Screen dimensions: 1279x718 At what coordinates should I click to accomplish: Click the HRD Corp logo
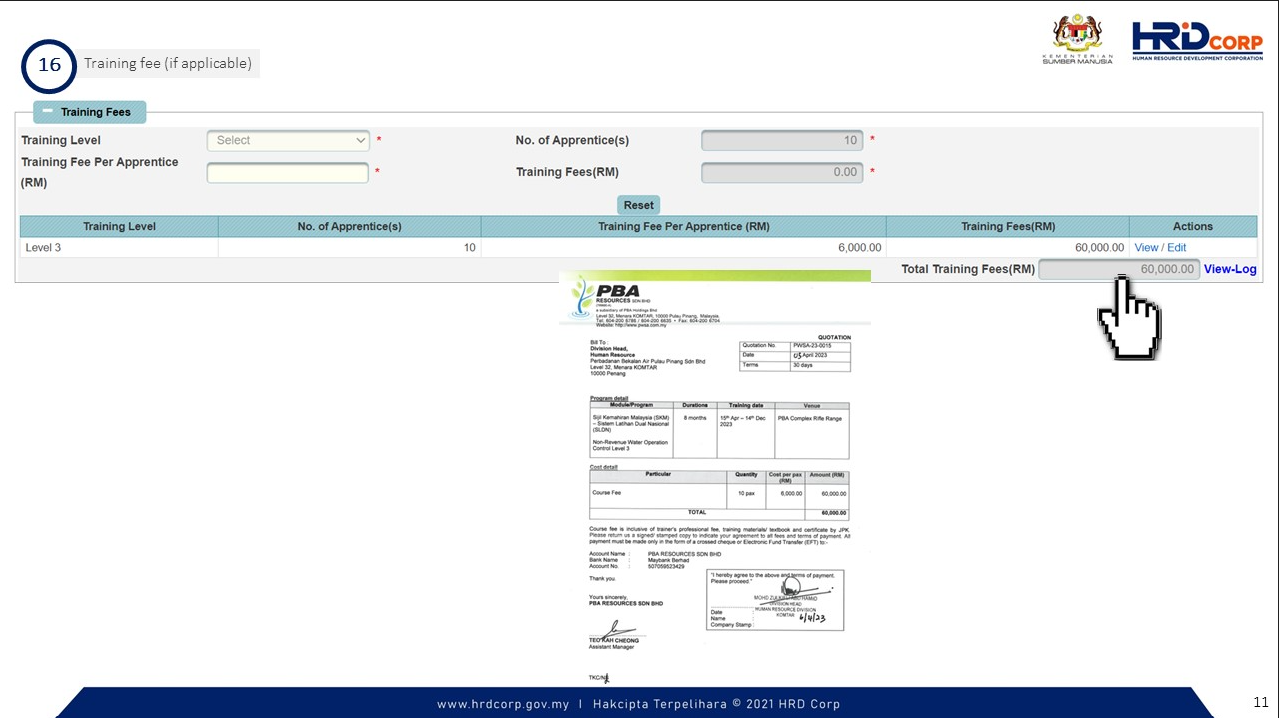tap(1197, 41)
